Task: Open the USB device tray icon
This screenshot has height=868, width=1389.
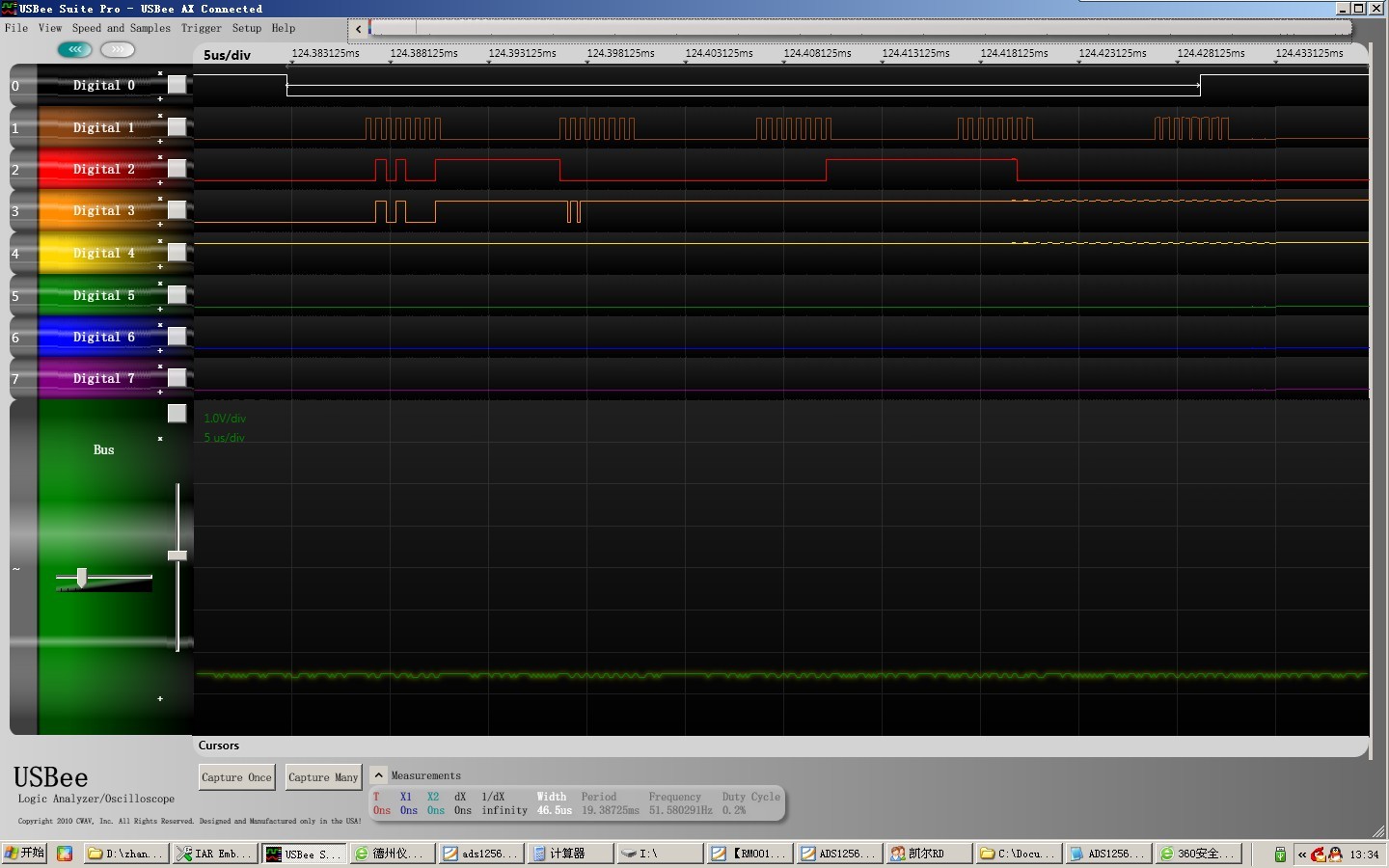Action: [x=1280, y=854]
